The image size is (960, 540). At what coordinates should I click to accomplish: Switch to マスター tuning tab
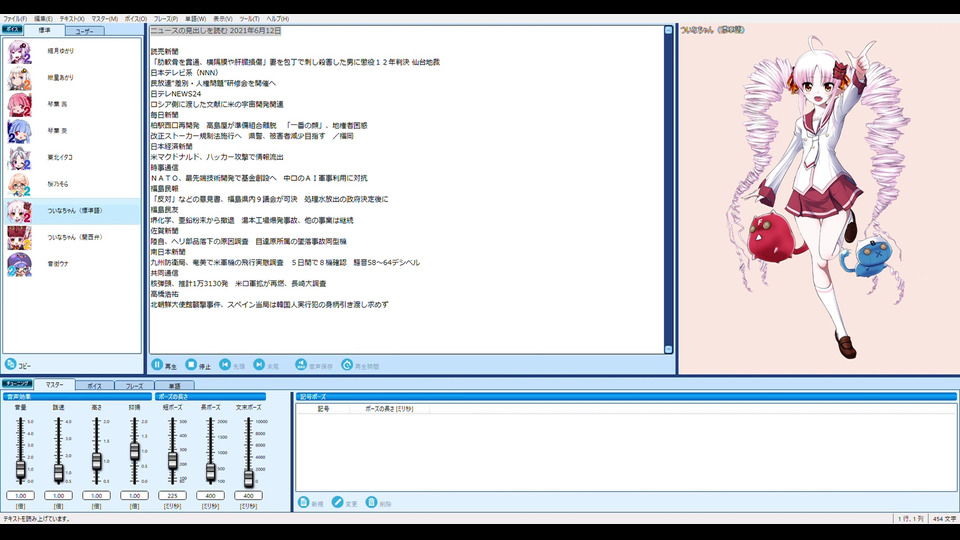[54, 384]
